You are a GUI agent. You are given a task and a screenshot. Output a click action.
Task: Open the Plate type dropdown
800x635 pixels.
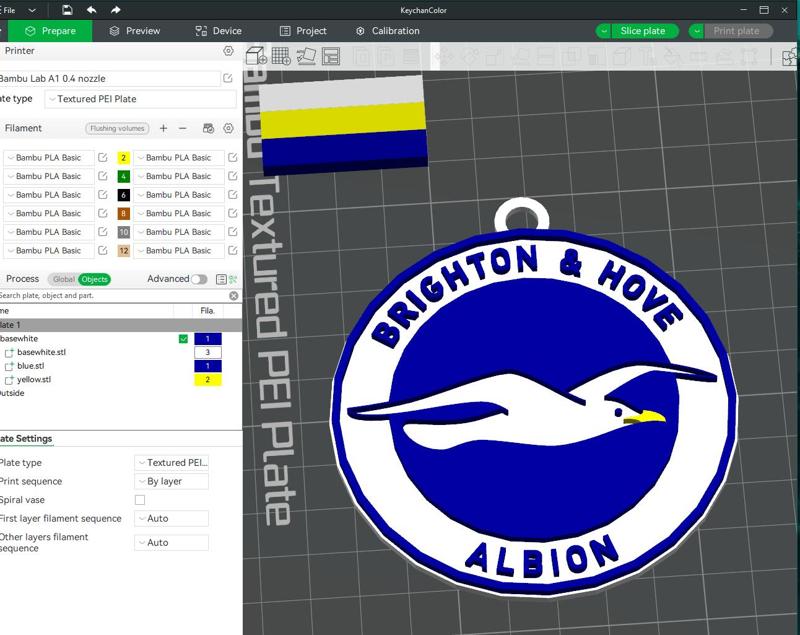click(x=170, y=462)
